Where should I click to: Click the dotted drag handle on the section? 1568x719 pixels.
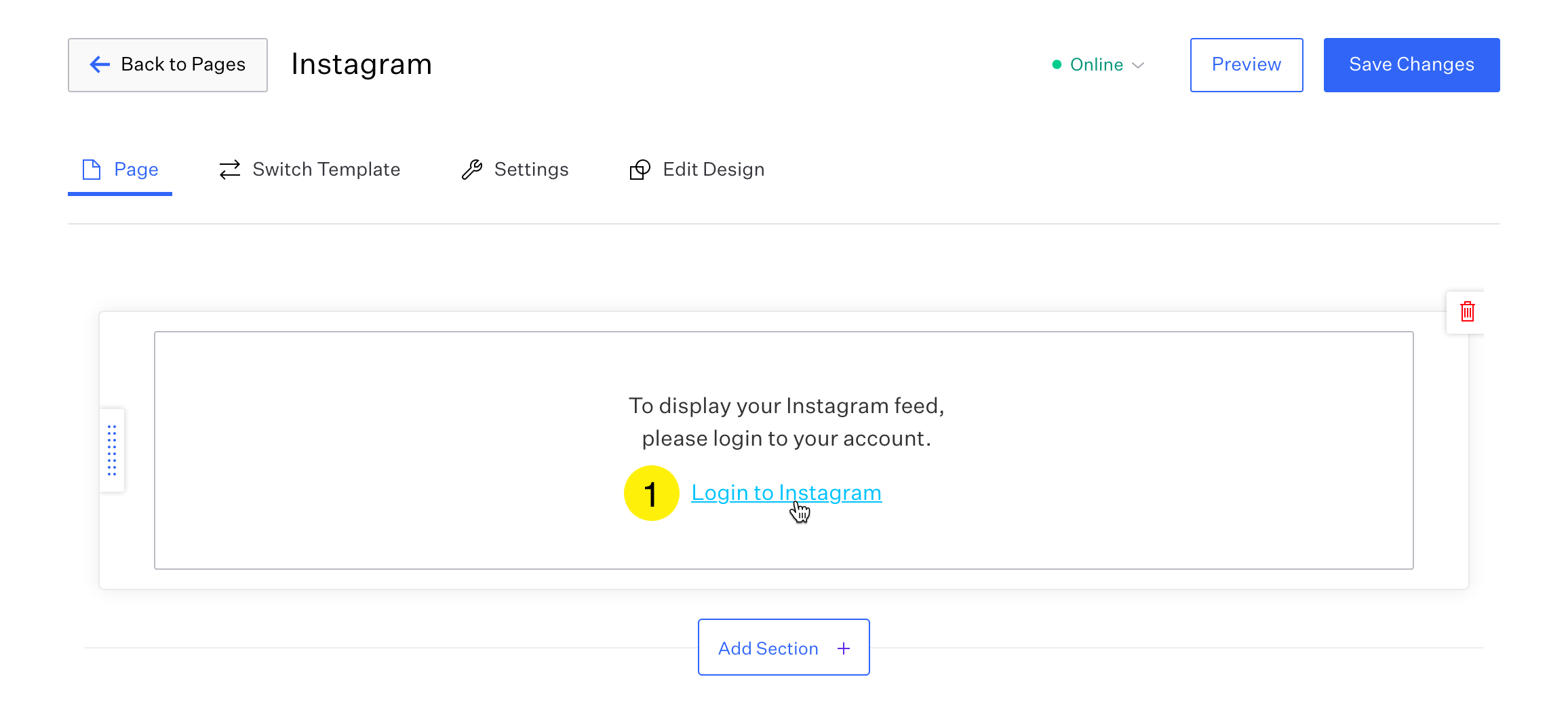(x=112, y=450)
